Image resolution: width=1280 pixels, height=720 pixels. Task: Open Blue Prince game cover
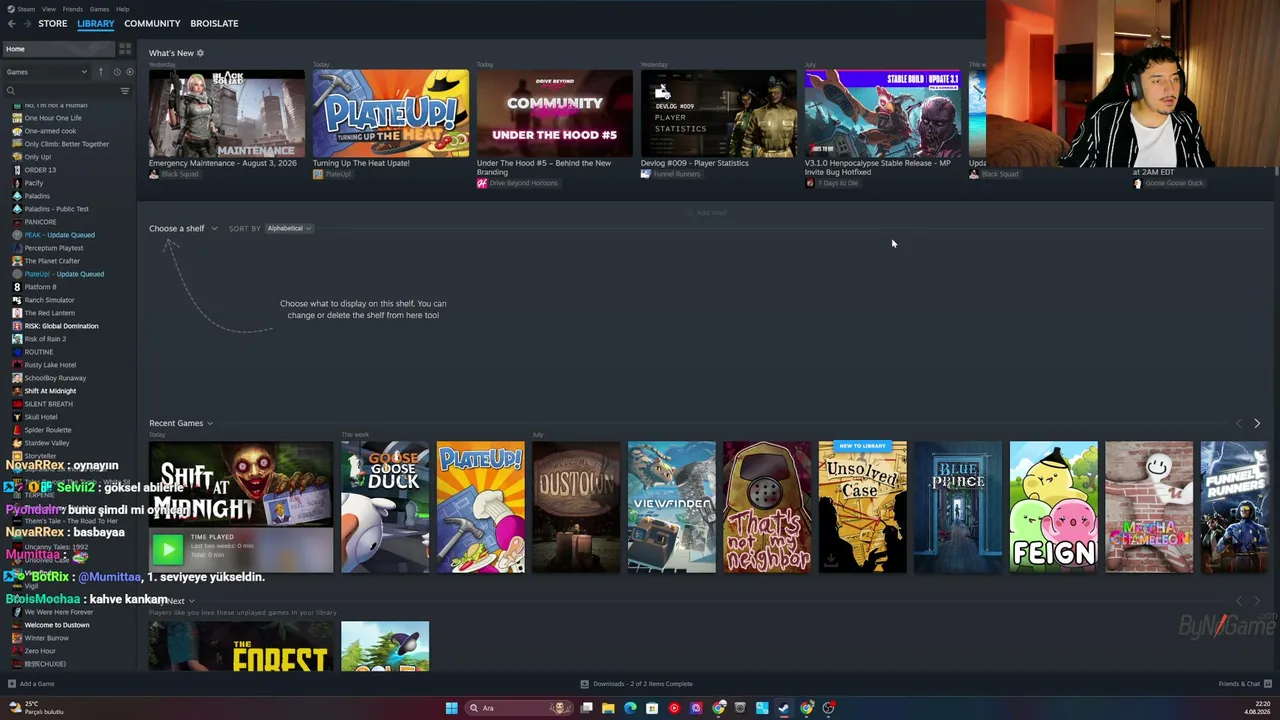(958, 507)
